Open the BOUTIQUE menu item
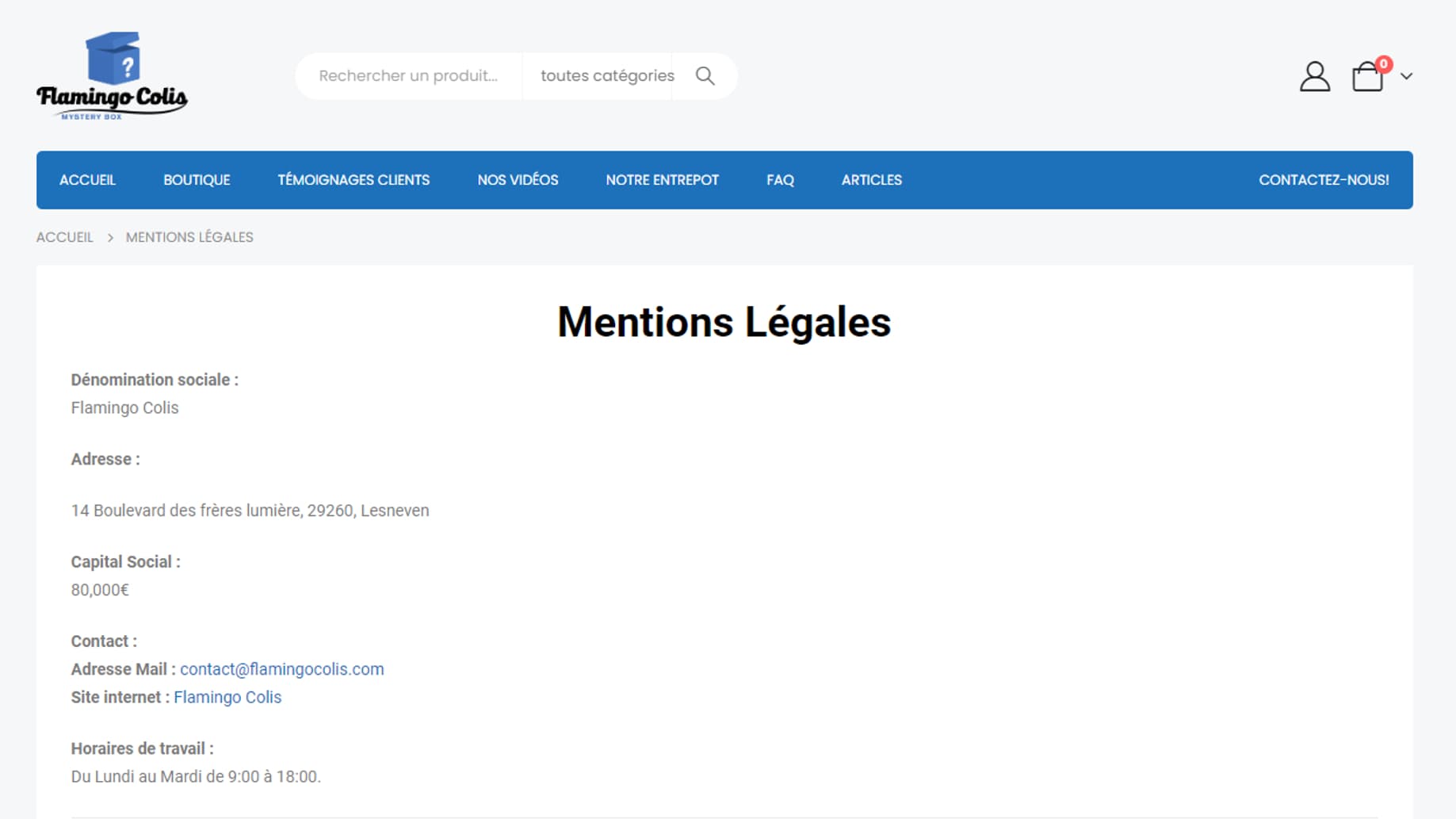Screen dimensions: 1456x819 [197, 180]
